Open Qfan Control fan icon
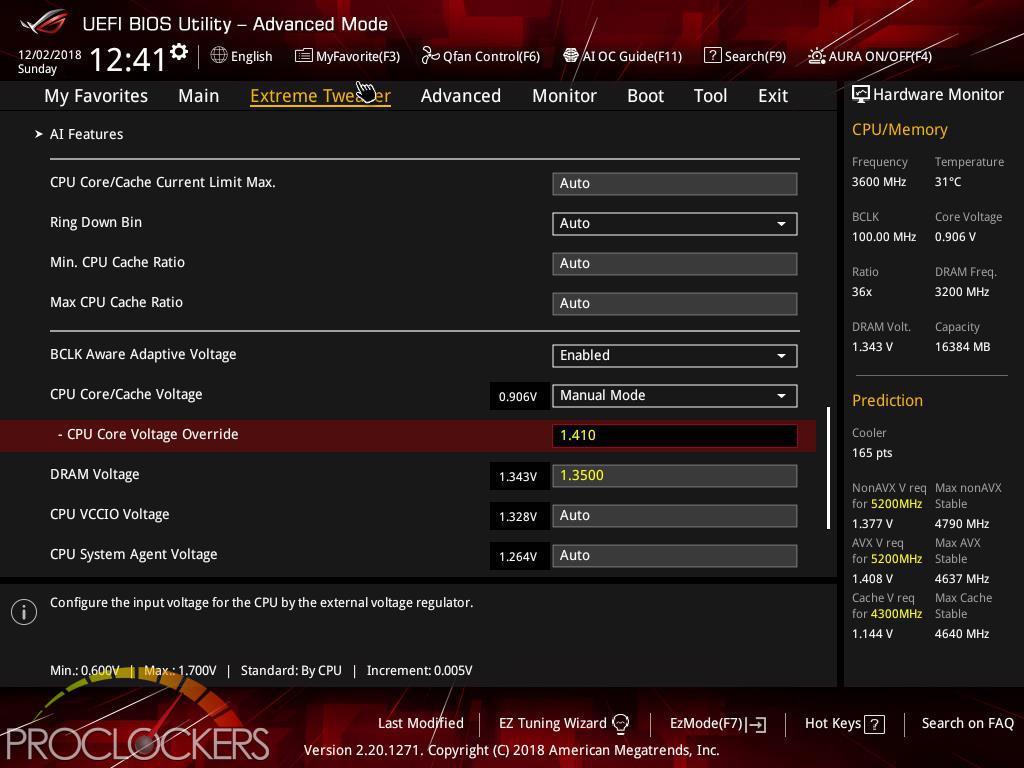The height and width of the screenshot is (768, 1024). pos(430,56)
